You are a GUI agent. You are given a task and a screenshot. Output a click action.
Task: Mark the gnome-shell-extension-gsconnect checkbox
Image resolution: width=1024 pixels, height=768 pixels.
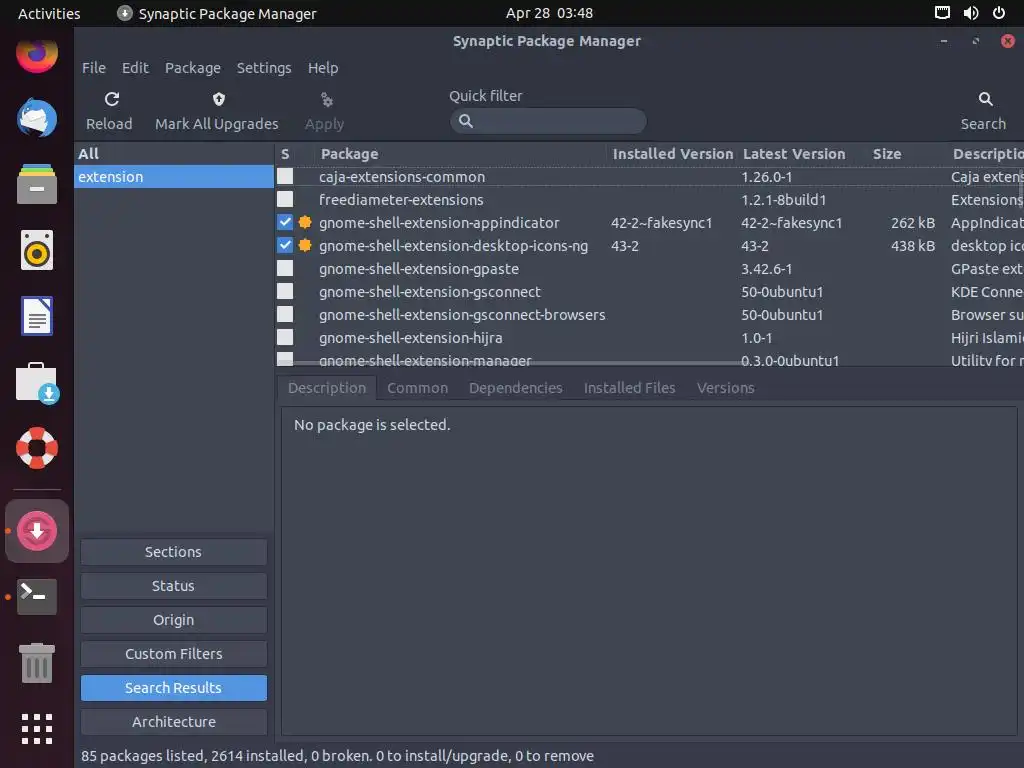click(x=285, y=291)
